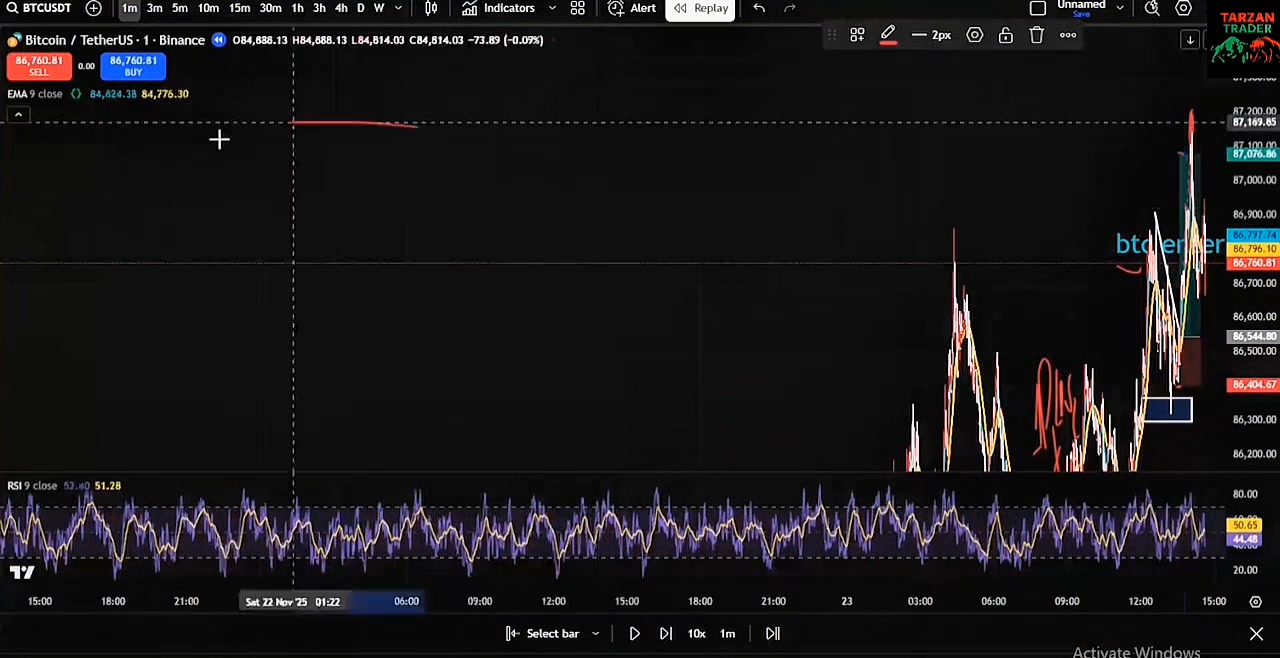The image size is (1280, 658).
Task: Select the 3h timeframe
Action: pyautogui.click(x=319, y=8)
